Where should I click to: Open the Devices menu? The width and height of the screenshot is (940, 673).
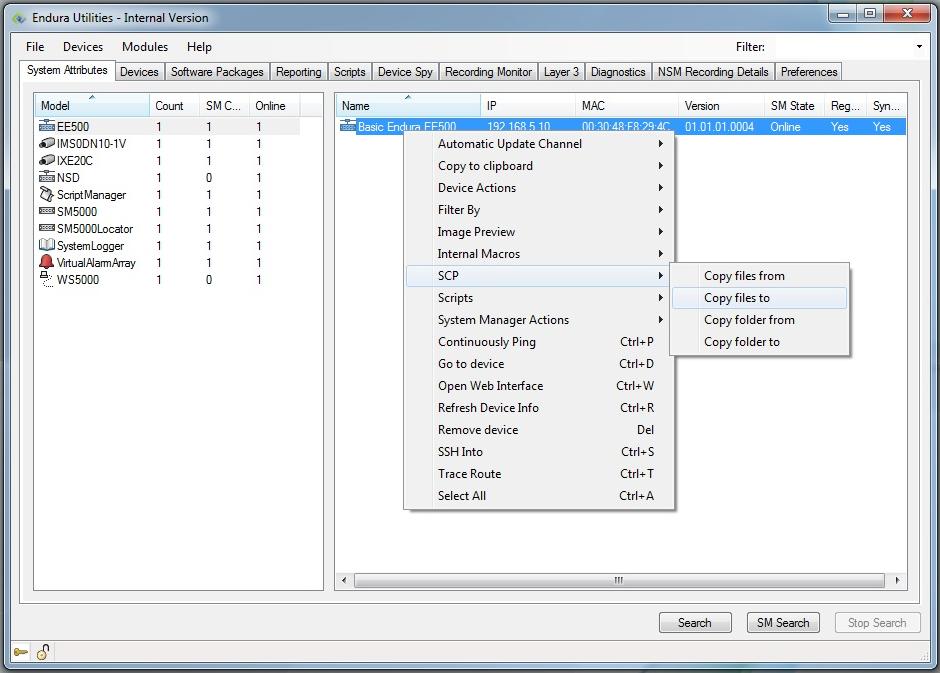(83, 47)
